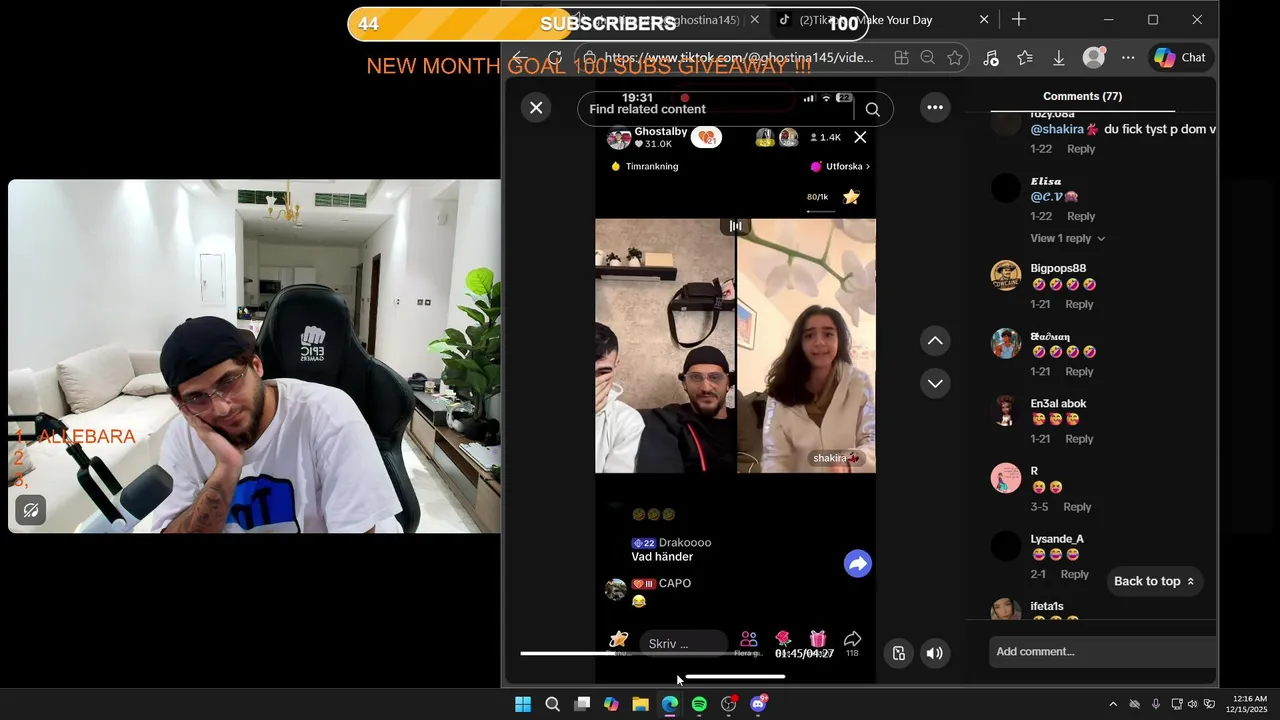Open Windows taskbar Search
This screenshot has height=720, width=1280.
point(552,704)
